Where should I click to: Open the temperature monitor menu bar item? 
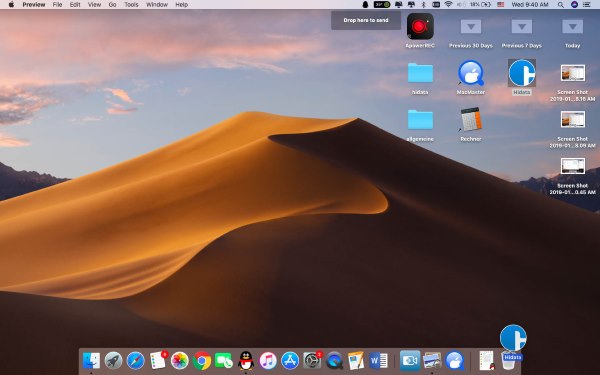382,5
